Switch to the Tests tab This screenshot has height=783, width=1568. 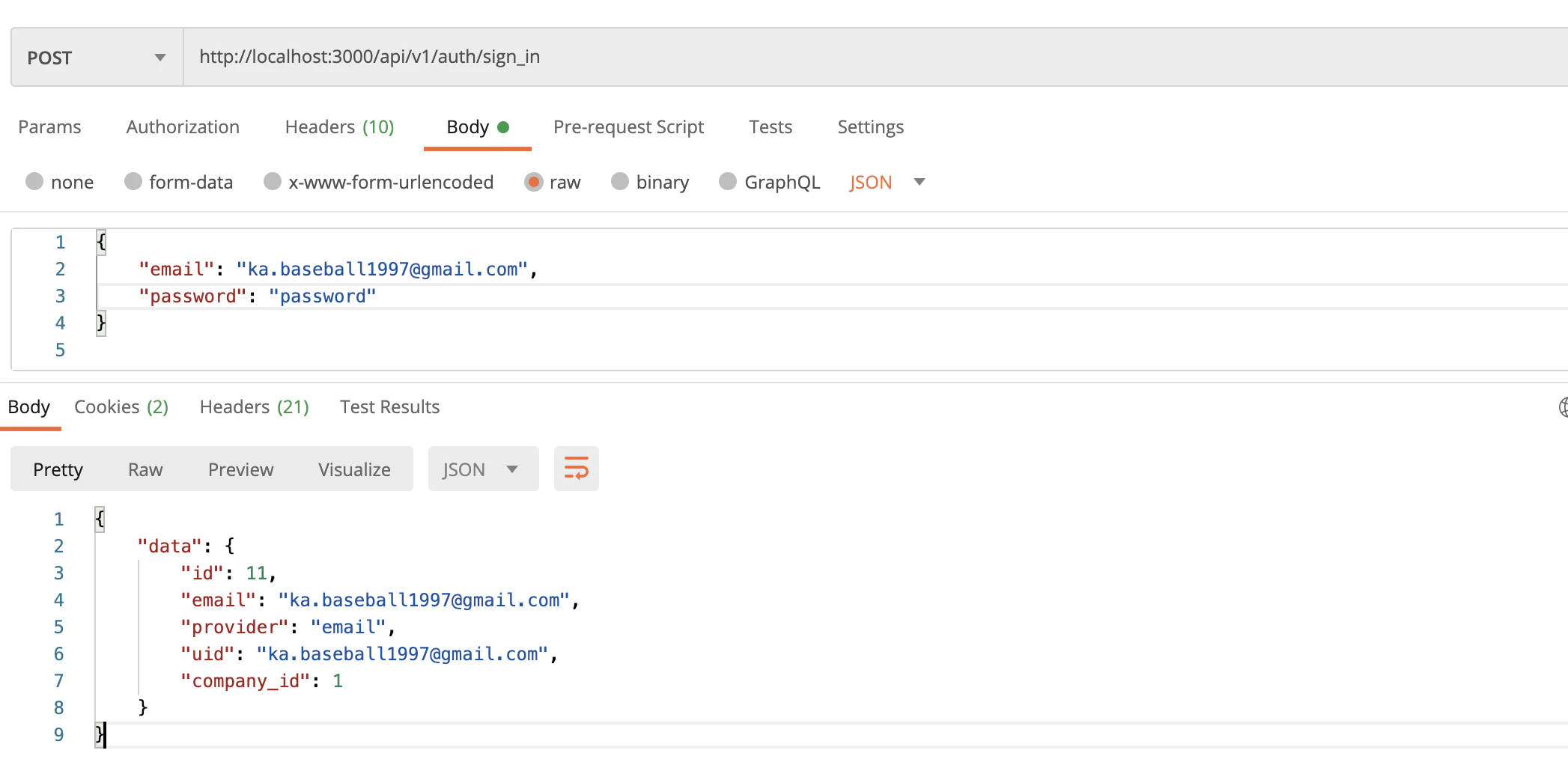point(771,127)
